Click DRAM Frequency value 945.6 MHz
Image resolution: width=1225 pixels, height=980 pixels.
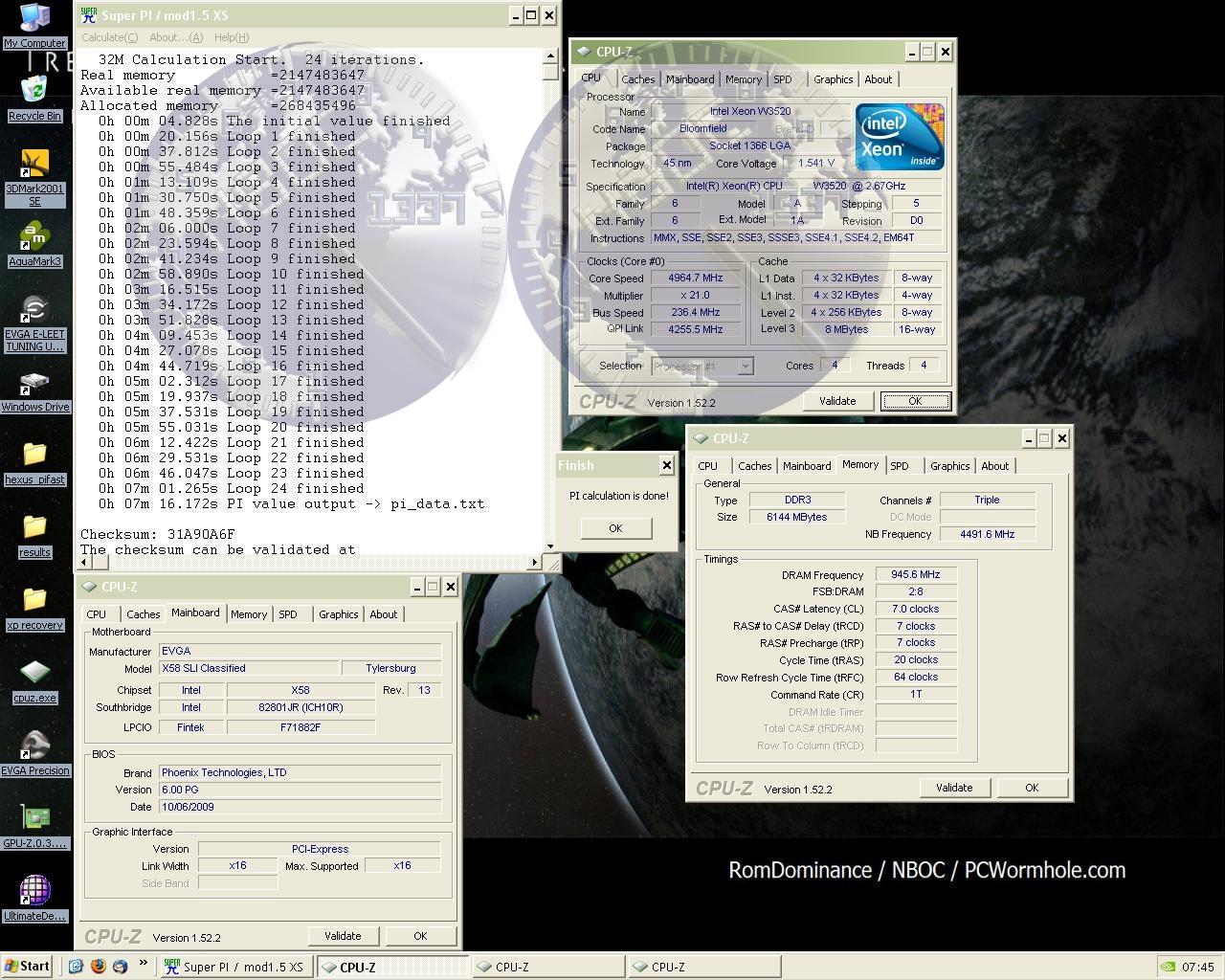tap(916, 575)
